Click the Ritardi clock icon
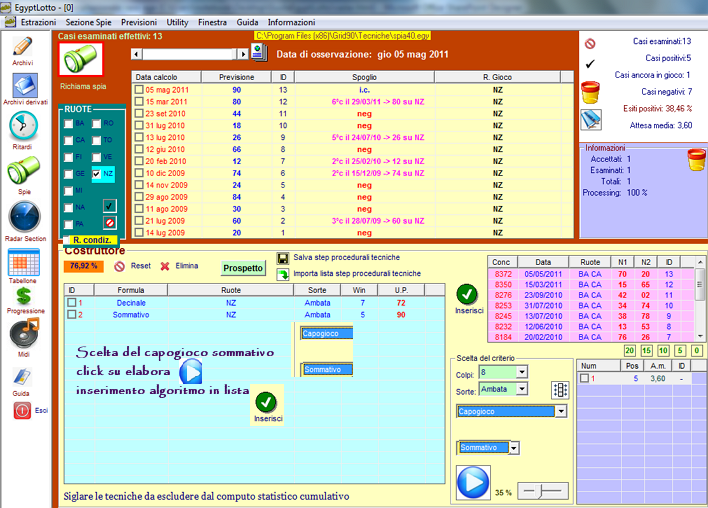The image size is (708, 508). click(x=22, y=125)
